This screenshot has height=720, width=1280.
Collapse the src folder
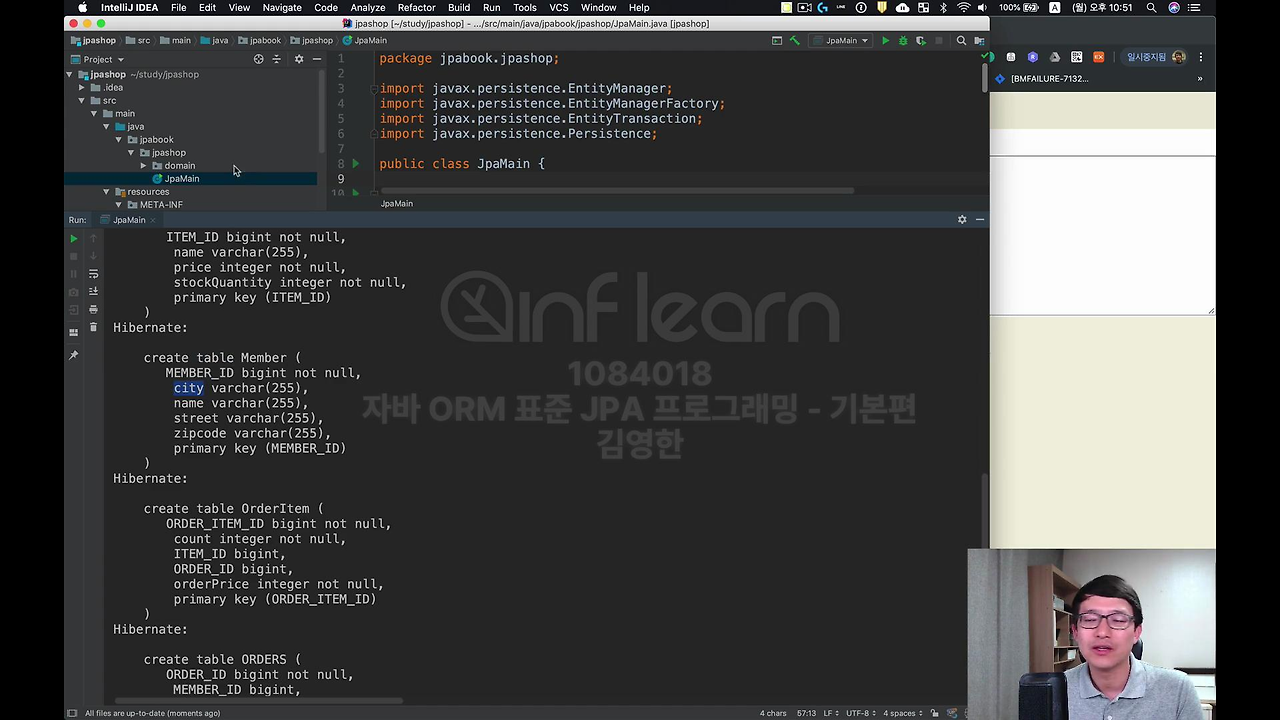[x=82, y=100]
